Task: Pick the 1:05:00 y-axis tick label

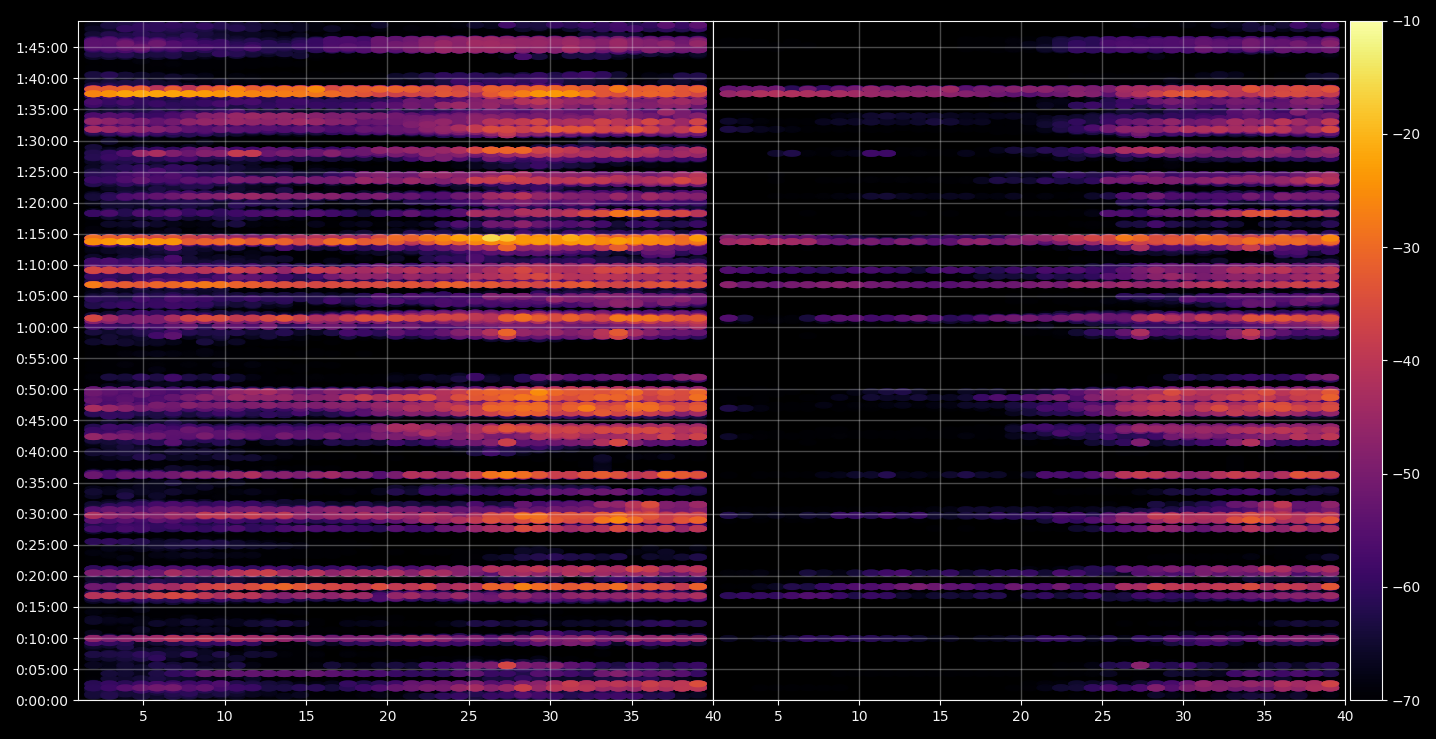Action: click(42, 296)
